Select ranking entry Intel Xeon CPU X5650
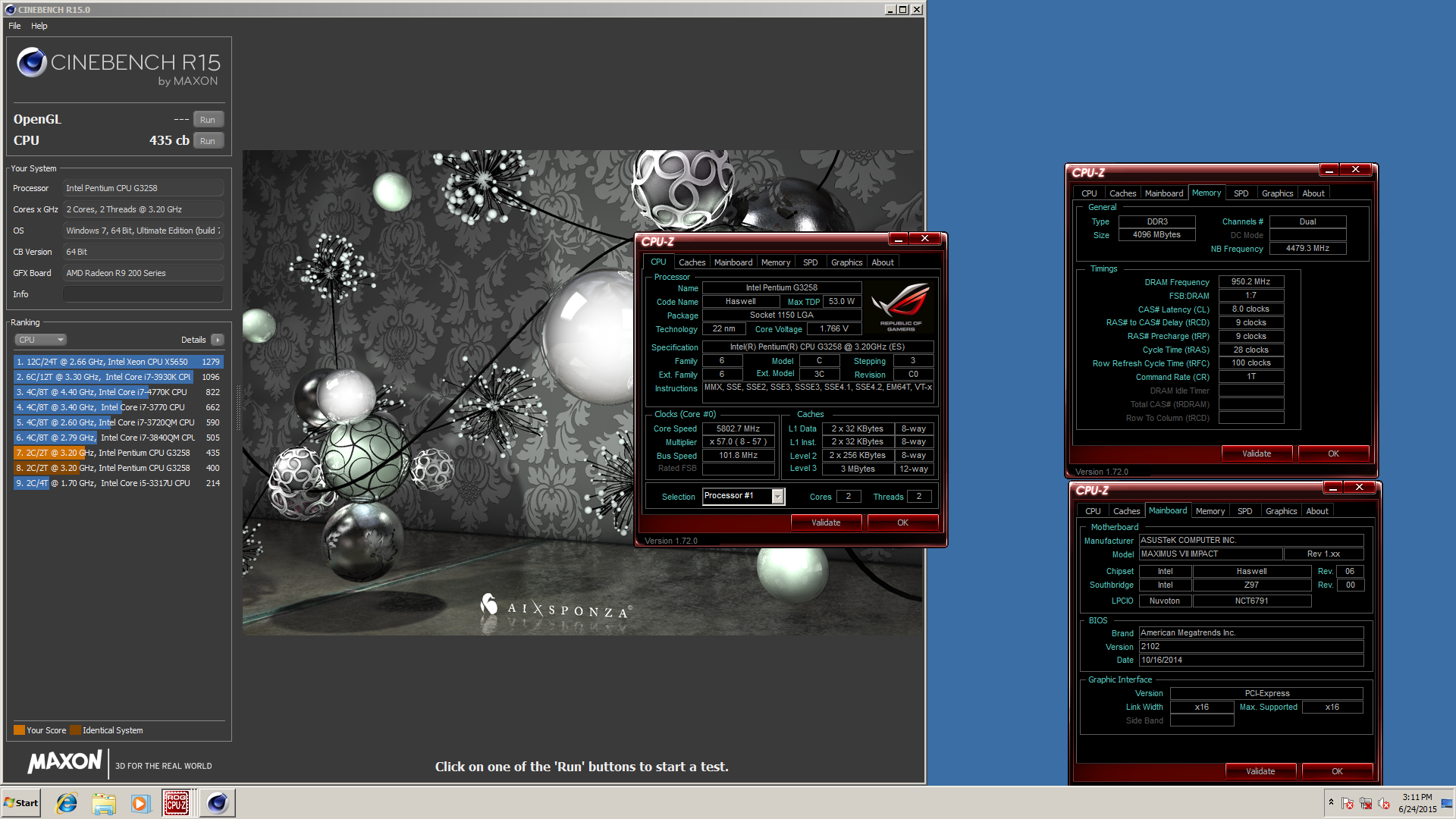The width and height of the screenshot is (1456, 819). pyautogui.click(x=118, y=362)
